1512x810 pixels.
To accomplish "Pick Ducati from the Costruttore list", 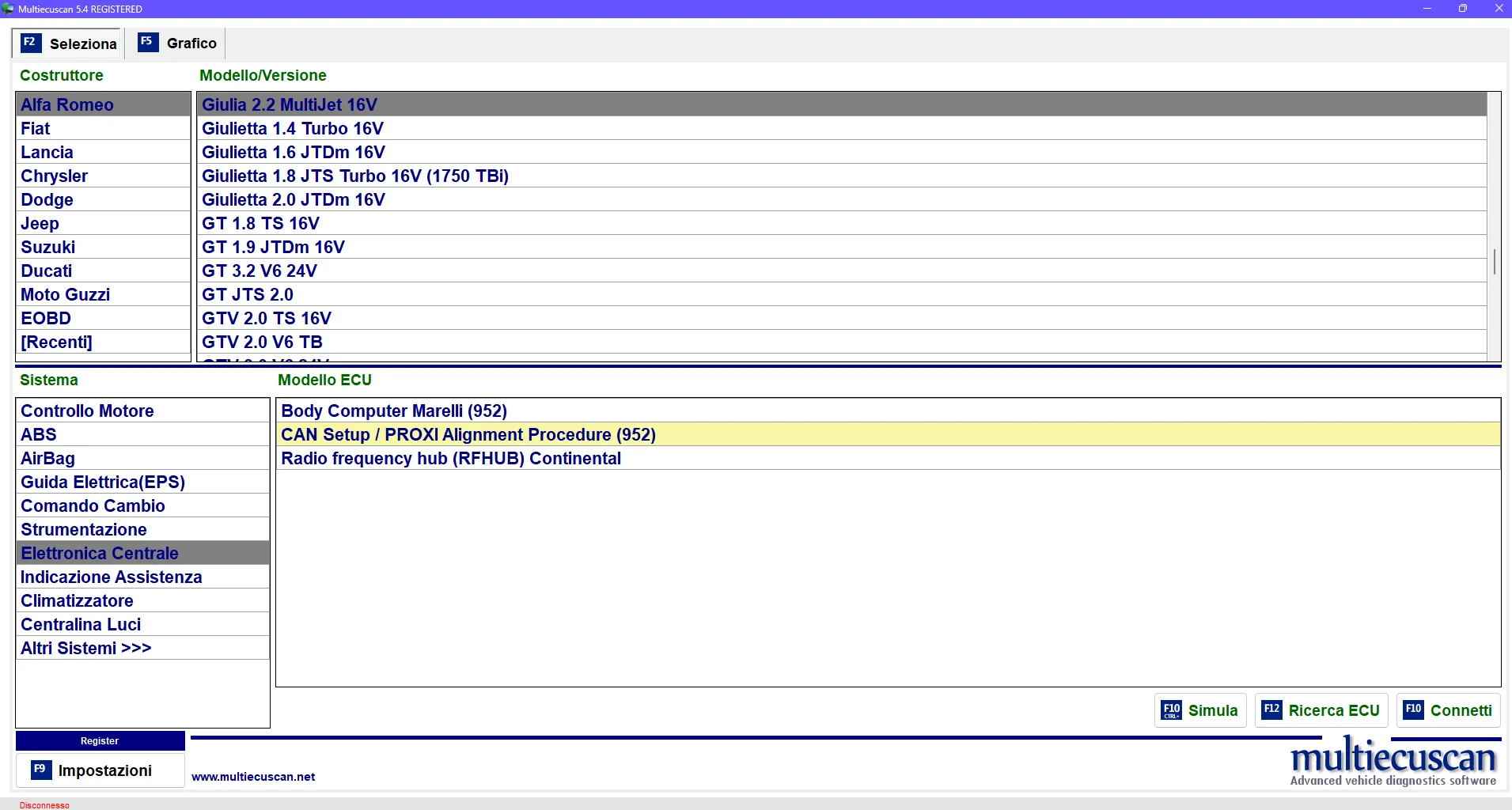I will pos(103,271).
